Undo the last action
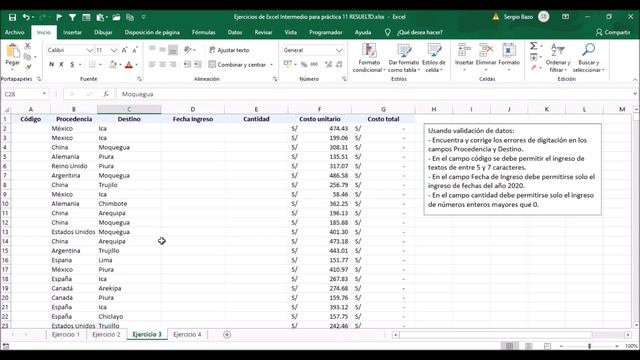Screen dimensions: 640x360 pyautogui.click(x=26, y=17)
